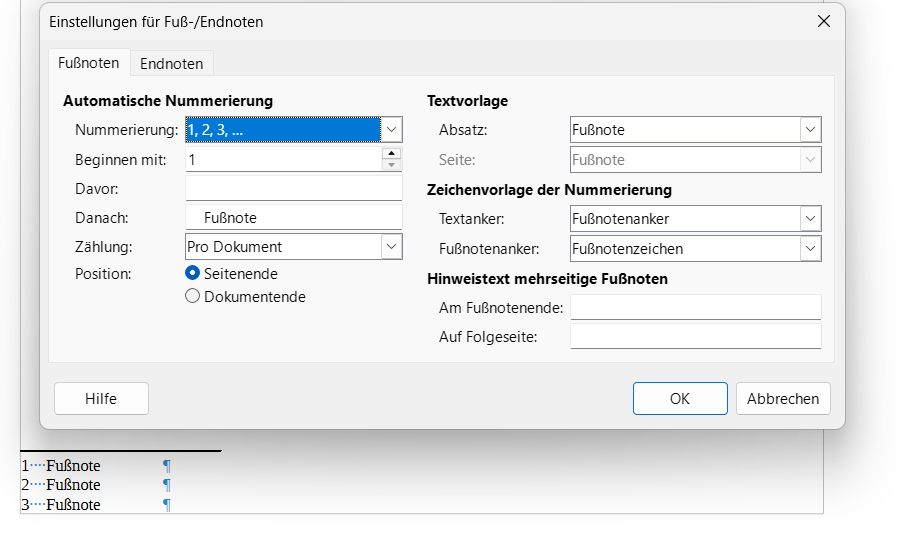Screen dimensions: 902x537
Task: Choose the Dokumentende radio button
Action: pos(193,296)
